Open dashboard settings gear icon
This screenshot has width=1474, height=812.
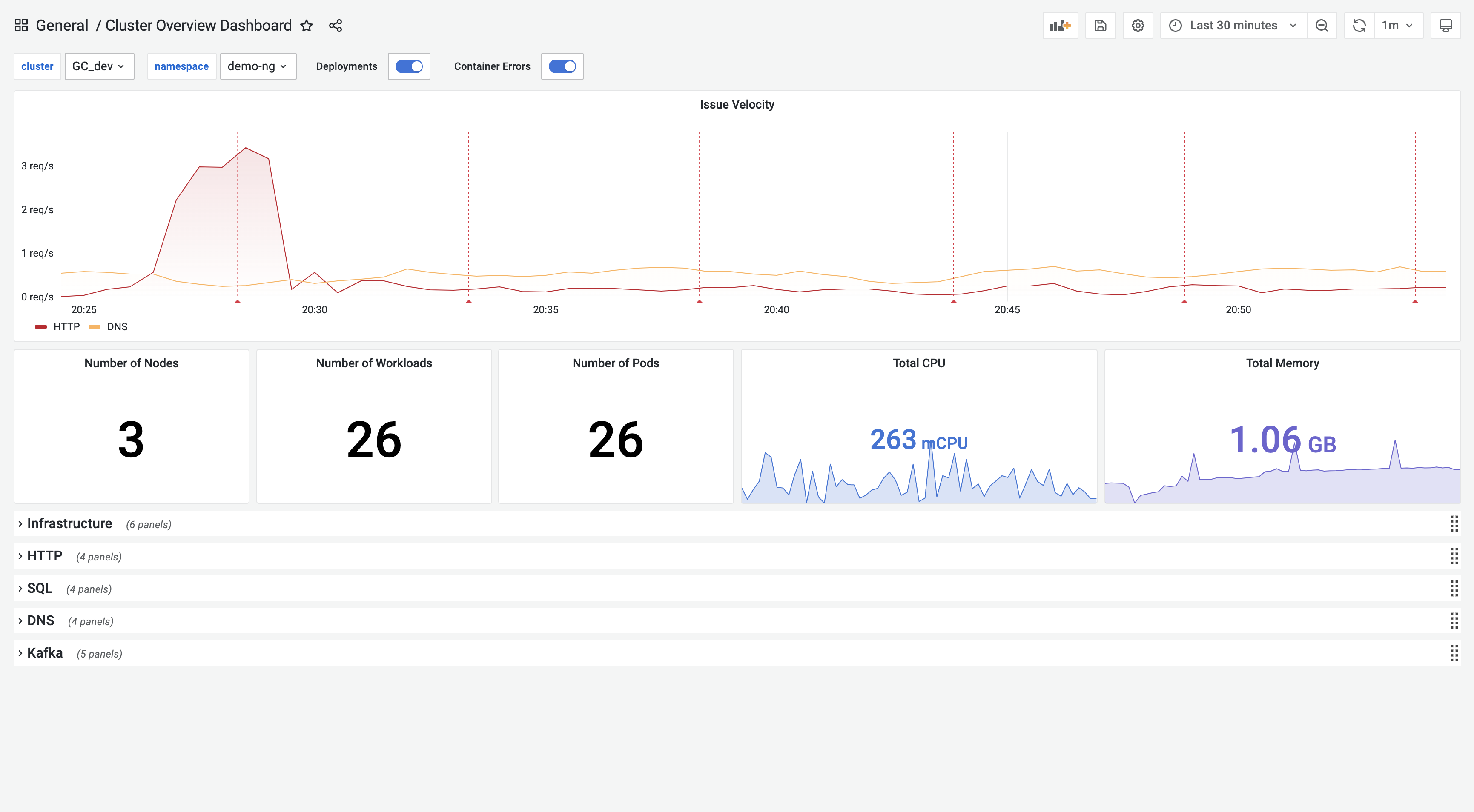coord(1138,26)
